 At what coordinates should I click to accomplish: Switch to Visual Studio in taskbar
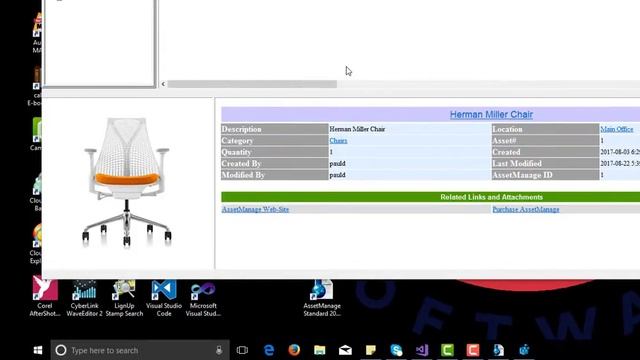point(422,350)
